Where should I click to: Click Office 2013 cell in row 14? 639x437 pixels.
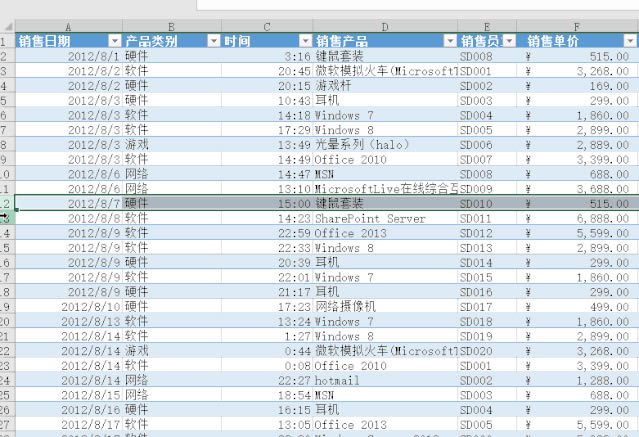tap(385, 233)
